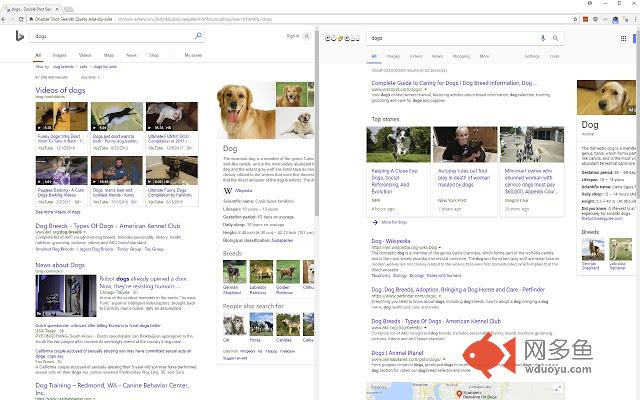Click the Bing Sign in link
The height and width of the screenshot is (400, 640).
coord(293,36)
